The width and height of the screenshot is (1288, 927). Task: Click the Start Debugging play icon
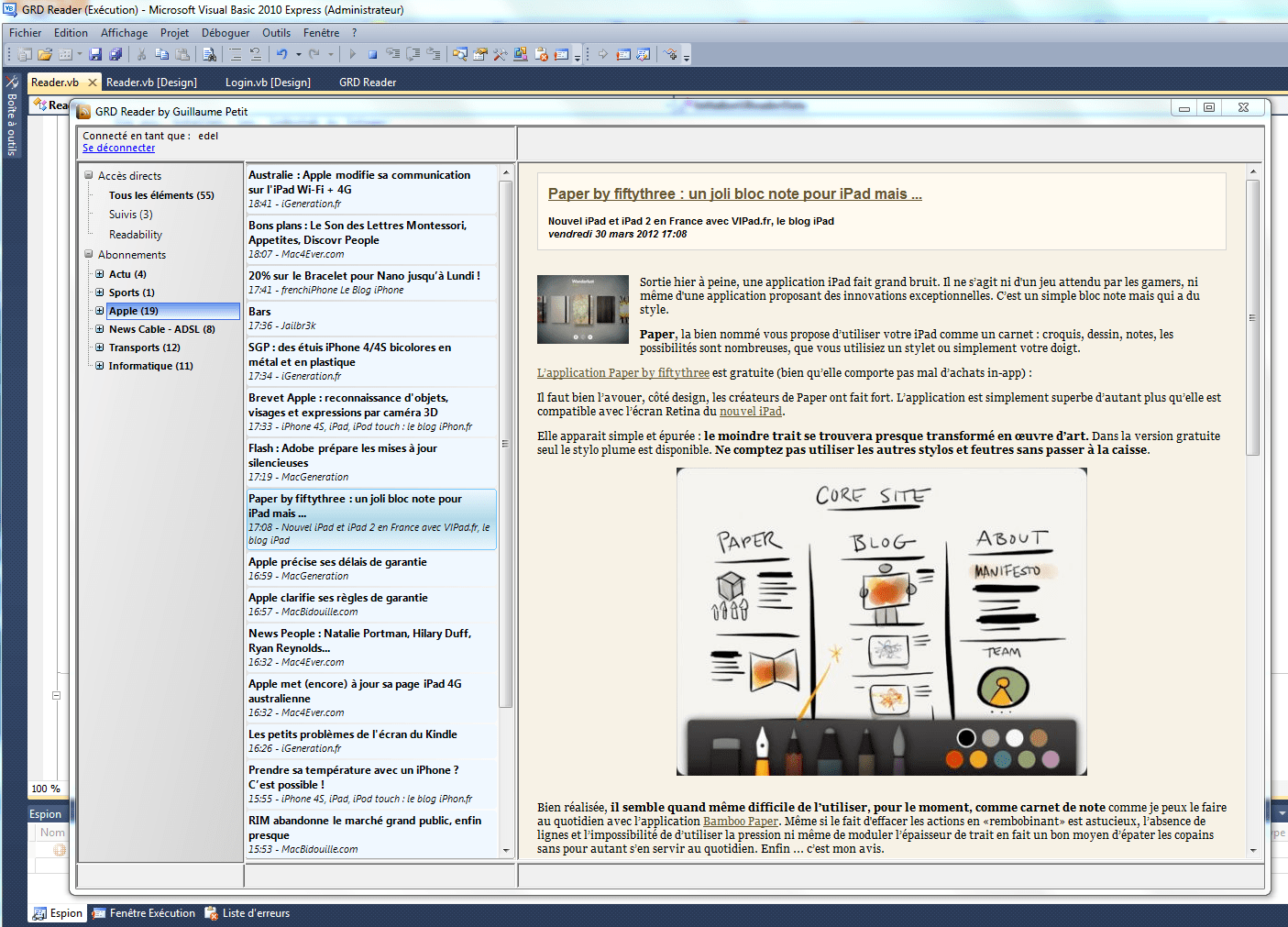352,55
